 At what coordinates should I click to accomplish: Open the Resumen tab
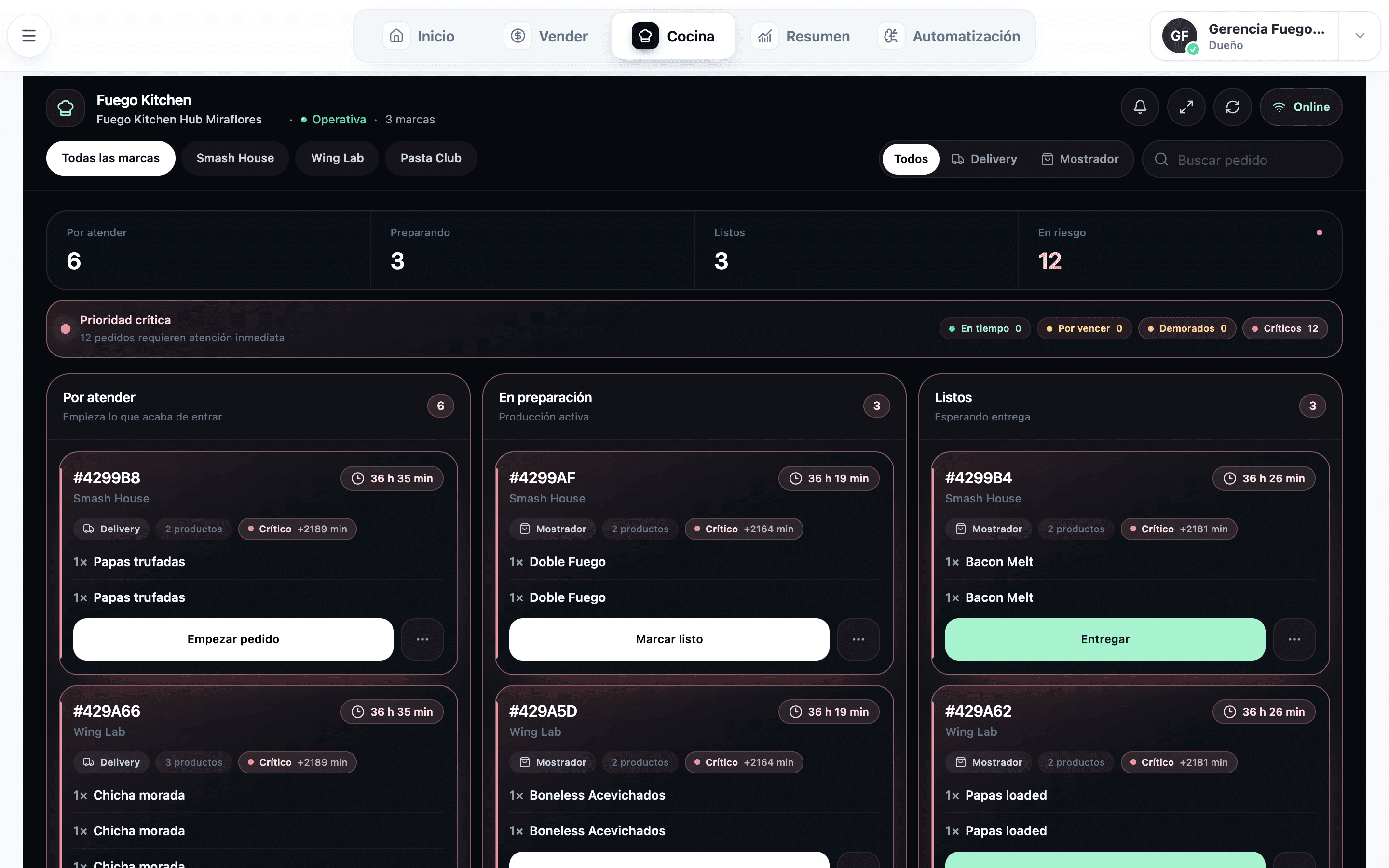(801, 36)
